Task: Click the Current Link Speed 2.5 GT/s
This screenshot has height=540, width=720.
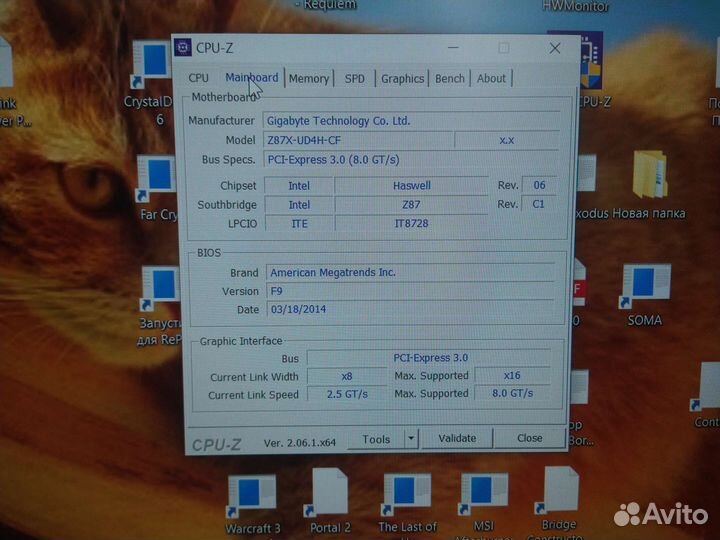Action: pos(347,394)
